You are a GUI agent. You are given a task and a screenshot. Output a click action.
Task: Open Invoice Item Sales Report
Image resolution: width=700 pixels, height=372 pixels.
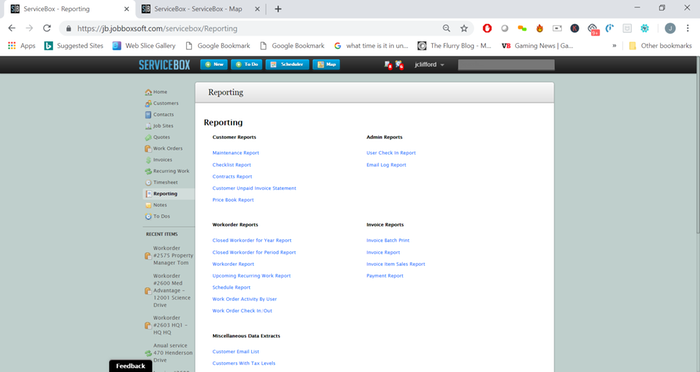[396, 264]
